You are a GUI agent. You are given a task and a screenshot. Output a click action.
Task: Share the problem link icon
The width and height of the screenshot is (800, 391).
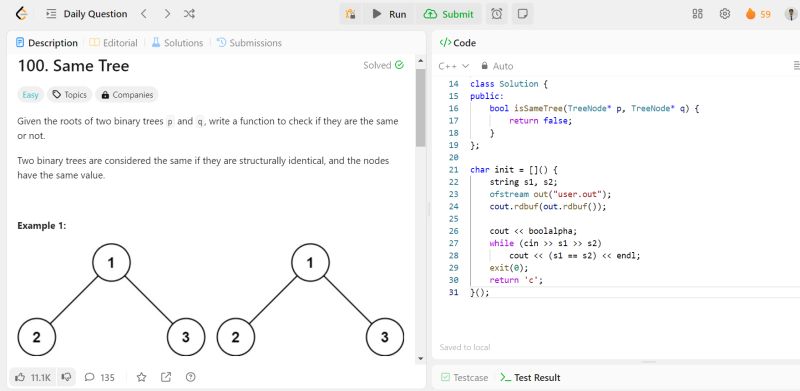click(x=166, y=377)
